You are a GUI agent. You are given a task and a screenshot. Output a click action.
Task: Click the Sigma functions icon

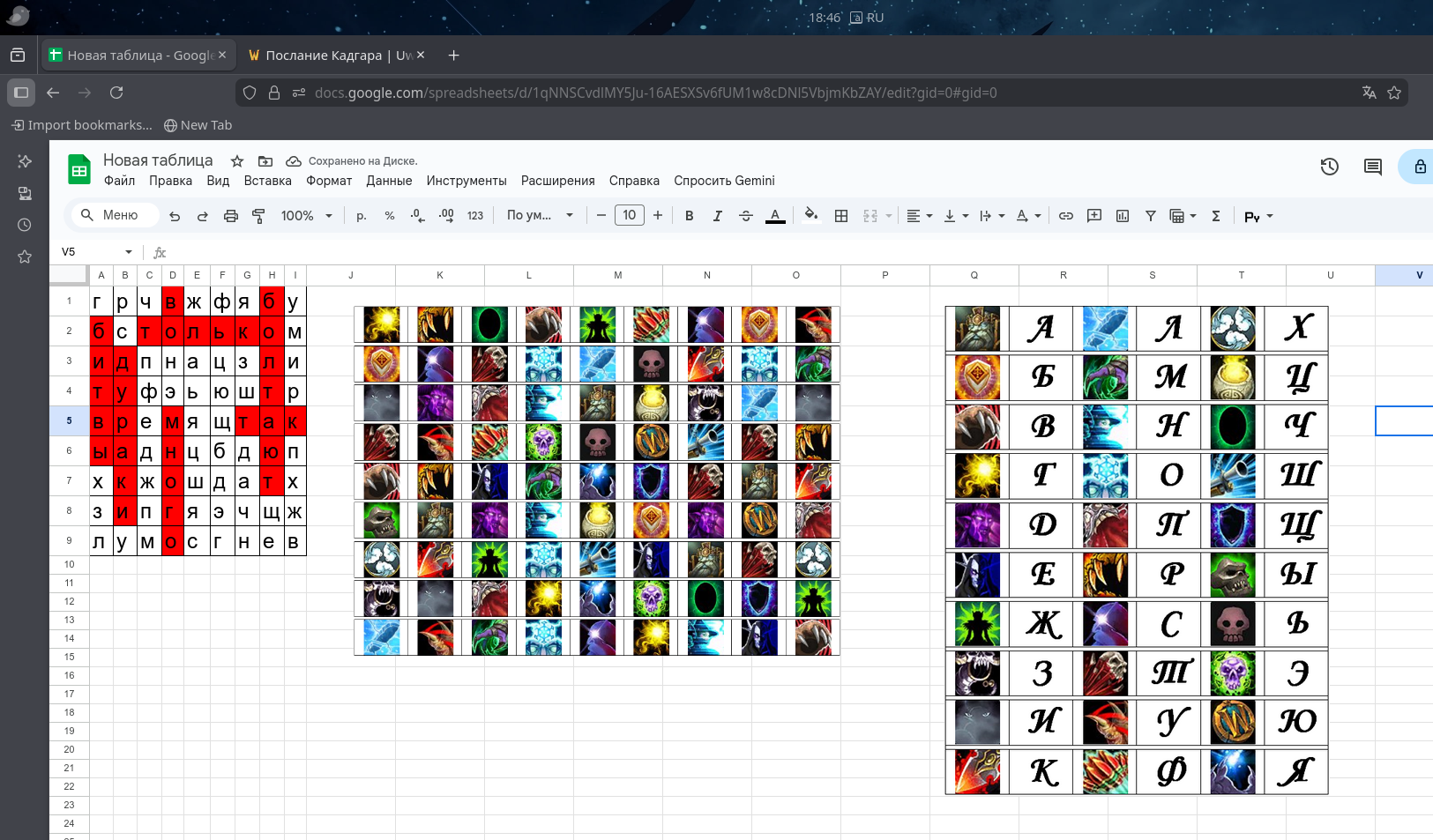(1215, 216)
